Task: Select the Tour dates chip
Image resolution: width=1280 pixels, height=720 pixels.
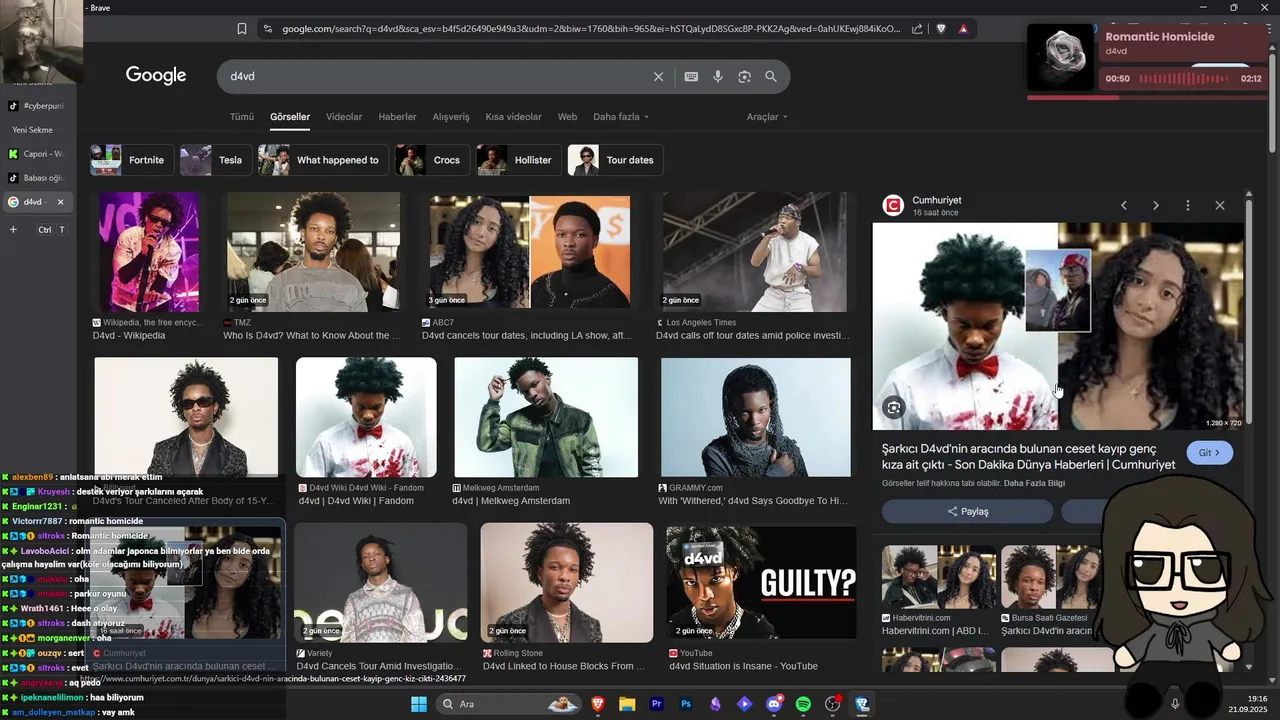Action: click(x=615, y=160)
